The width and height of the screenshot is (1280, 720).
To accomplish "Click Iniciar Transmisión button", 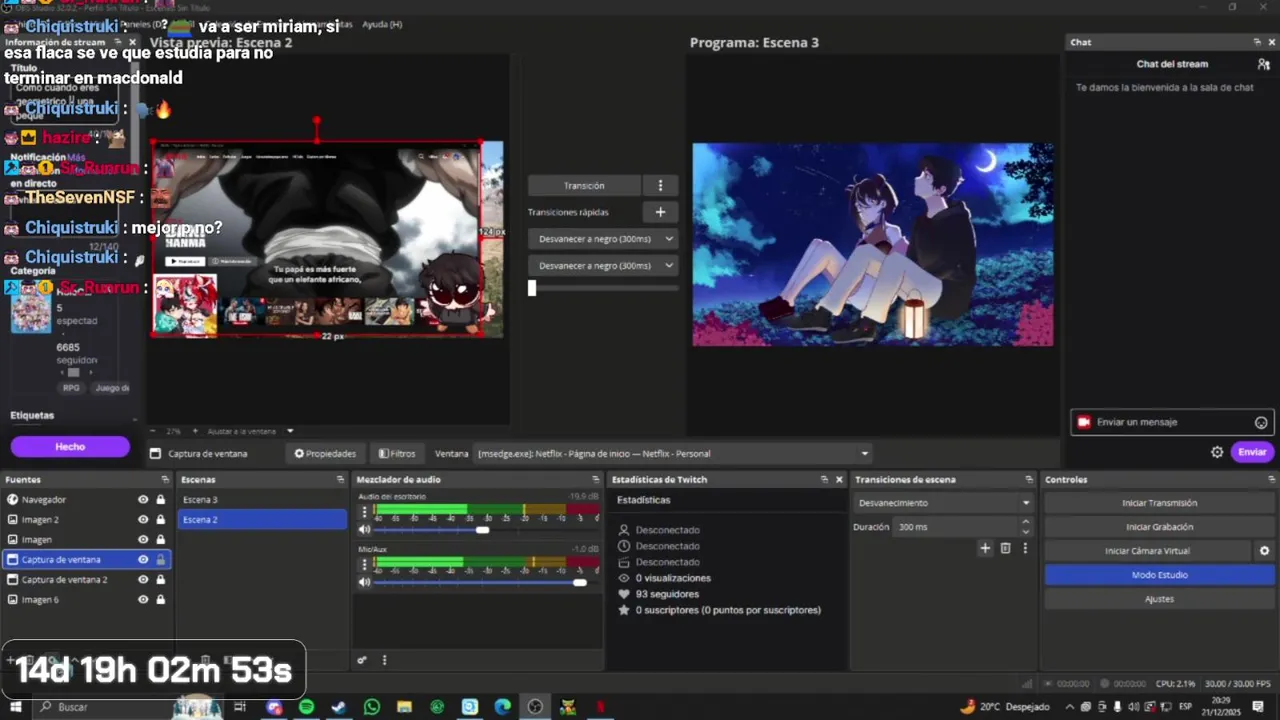I will (x=1160, y=503).
